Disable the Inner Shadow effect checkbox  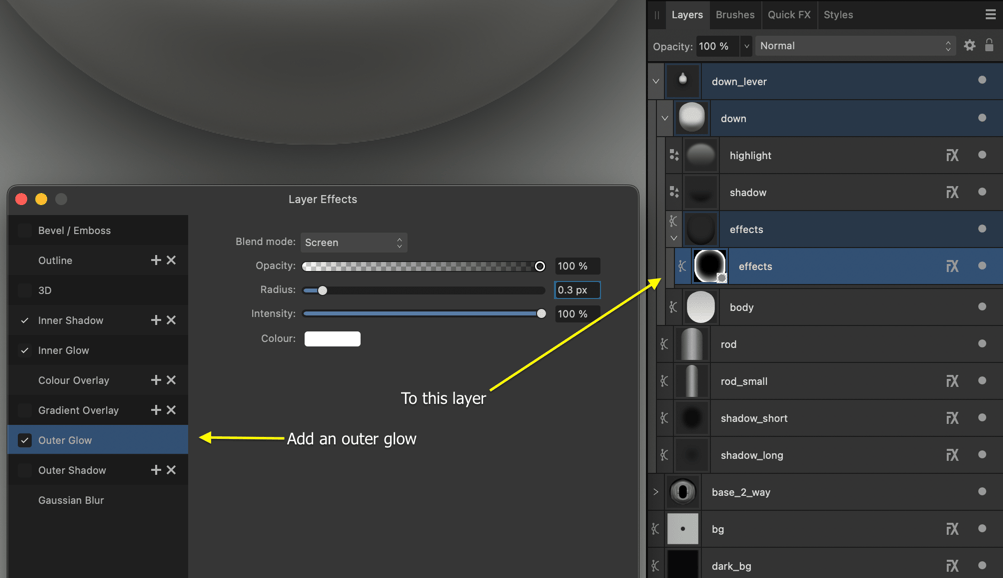(x=25, y=320)
